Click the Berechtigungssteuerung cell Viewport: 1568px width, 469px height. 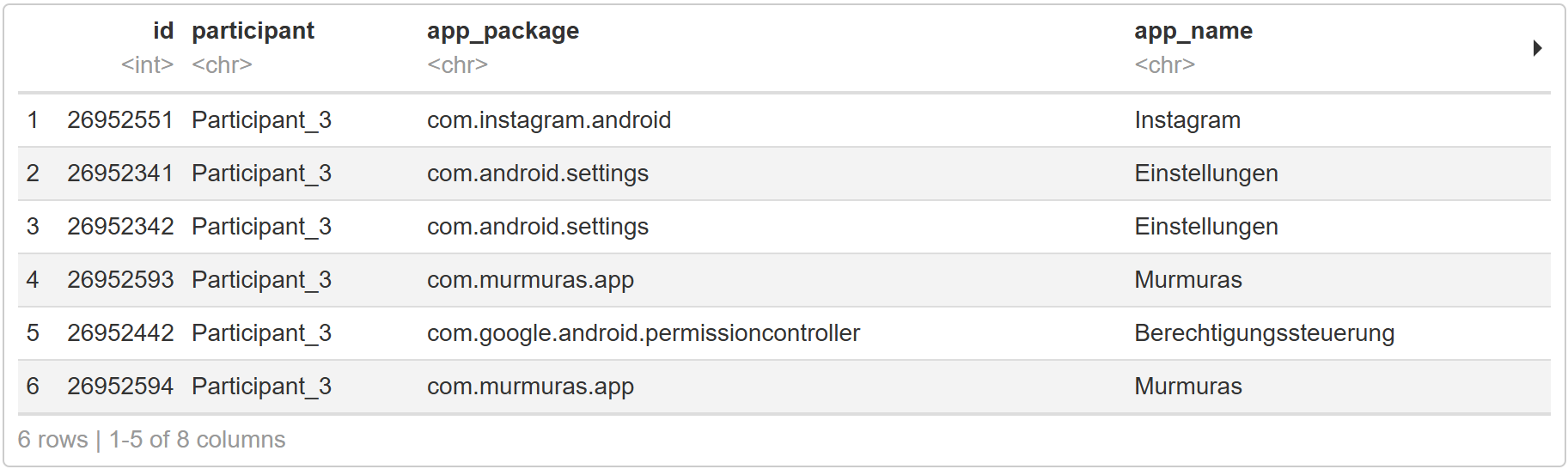tap(1264, 333)
